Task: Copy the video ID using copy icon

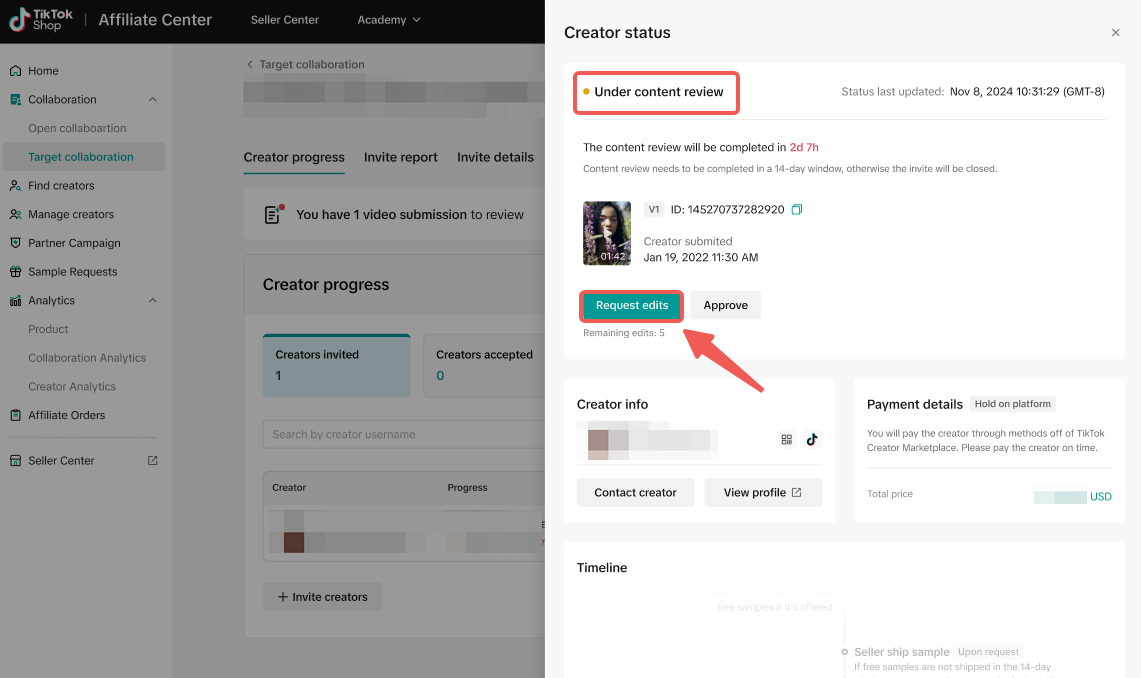Action: [x=797, y=210]
